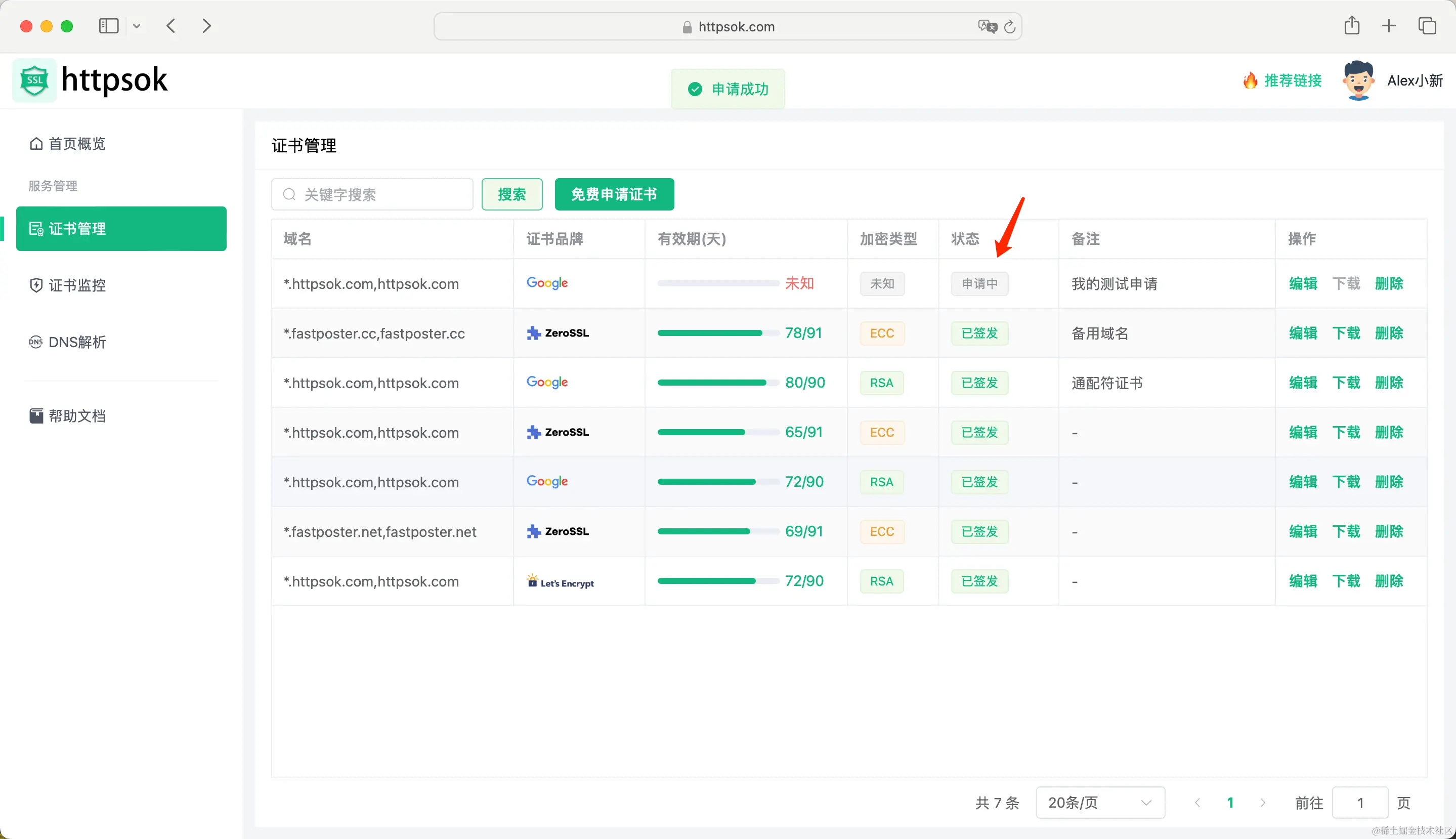1456x839 pixels.
Task: Click the 78/91 validity progress bar
Action: pos(718,333)
